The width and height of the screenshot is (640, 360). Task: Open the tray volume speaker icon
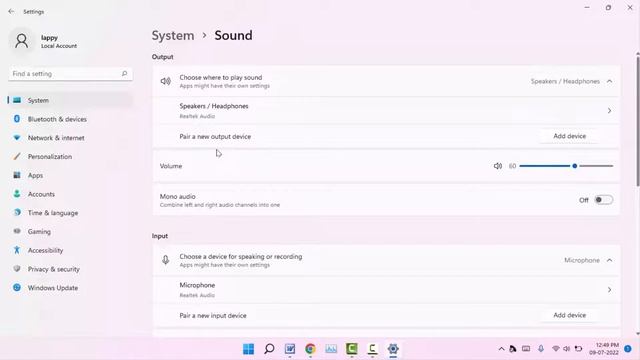pyautogui.click(x=567, y=349)
